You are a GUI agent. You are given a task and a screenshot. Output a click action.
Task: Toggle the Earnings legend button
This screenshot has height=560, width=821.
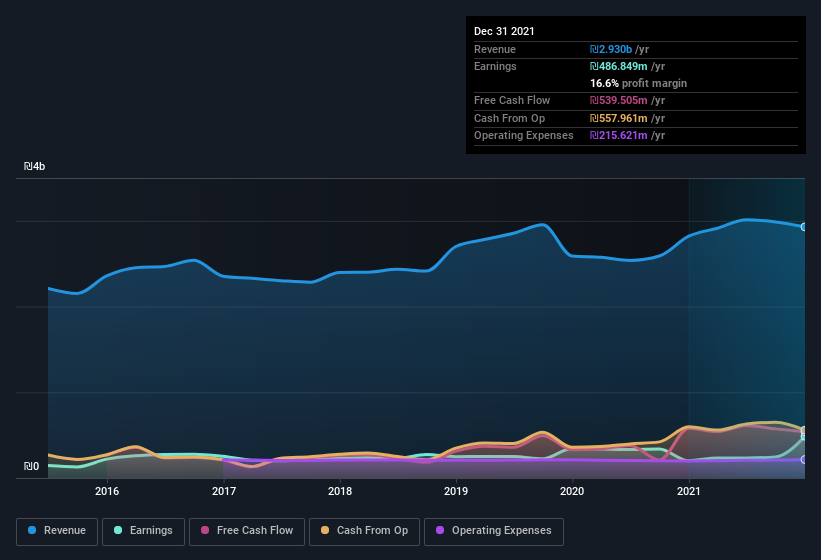143,531
